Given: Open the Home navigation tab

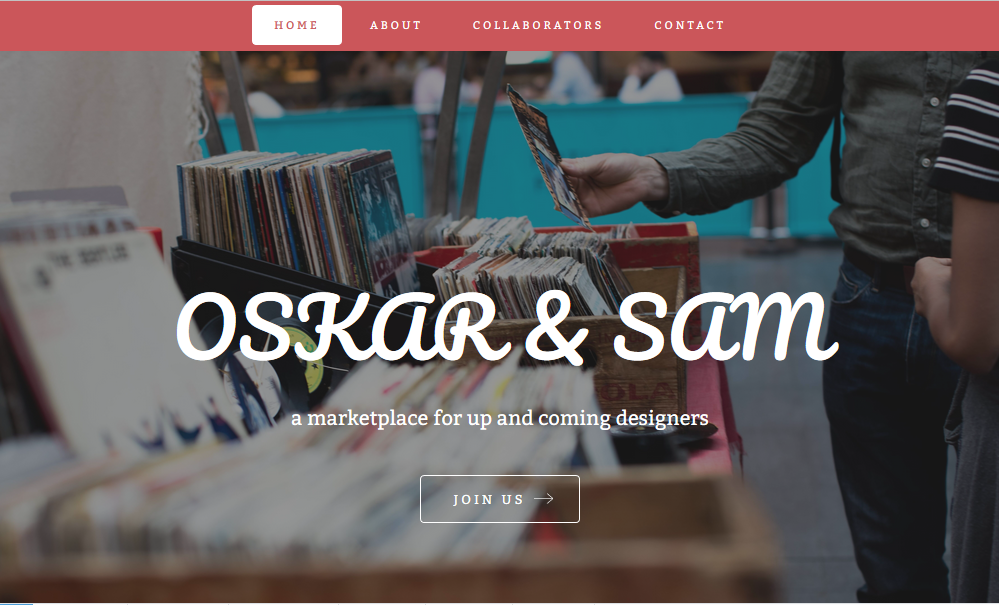Looking at the screenshot, I should pos(297,25).
